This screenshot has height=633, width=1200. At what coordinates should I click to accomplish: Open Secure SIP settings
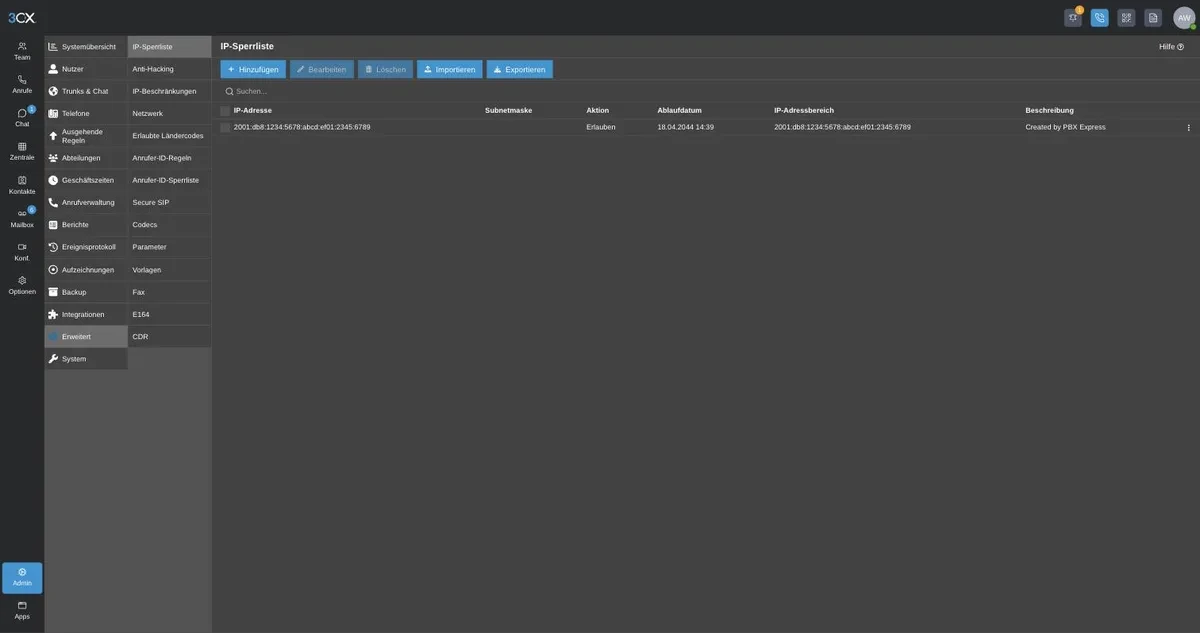pos(169,202)
